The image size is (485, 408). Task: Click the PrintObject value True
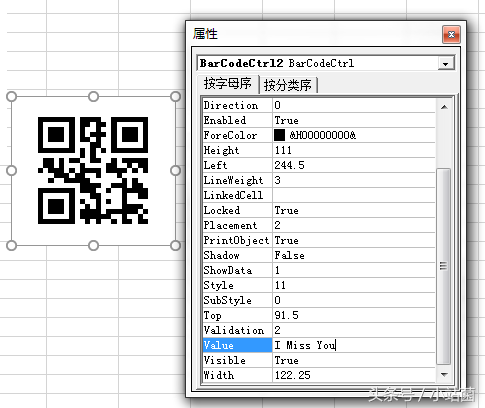(354, 240)
